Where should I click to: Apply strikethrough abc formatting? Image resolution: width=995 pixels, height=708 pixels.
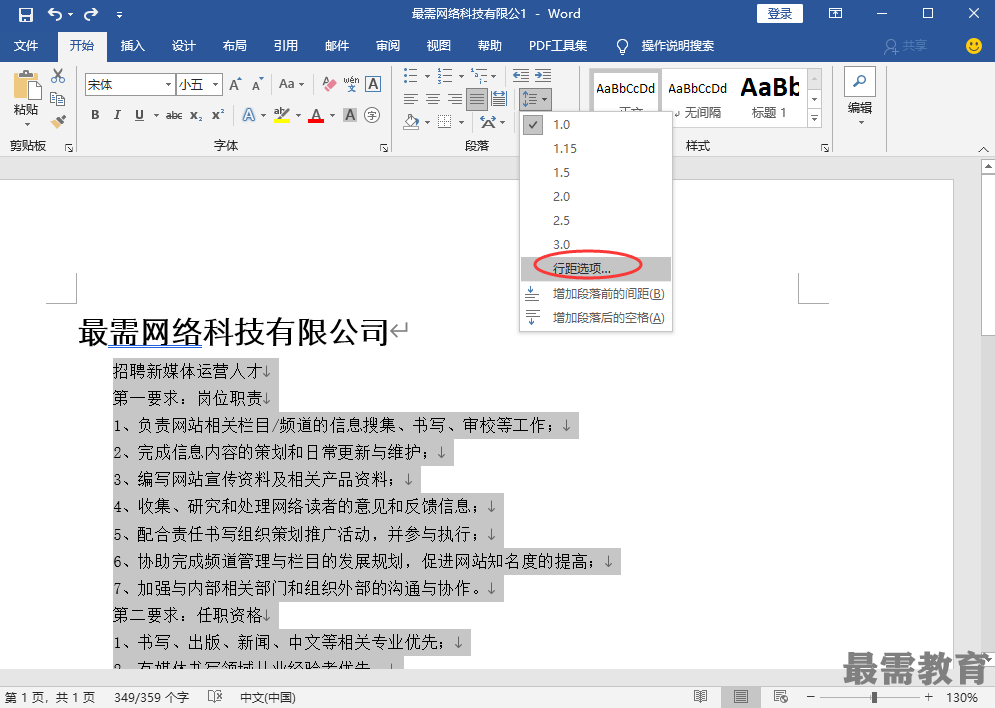(174, 115)
